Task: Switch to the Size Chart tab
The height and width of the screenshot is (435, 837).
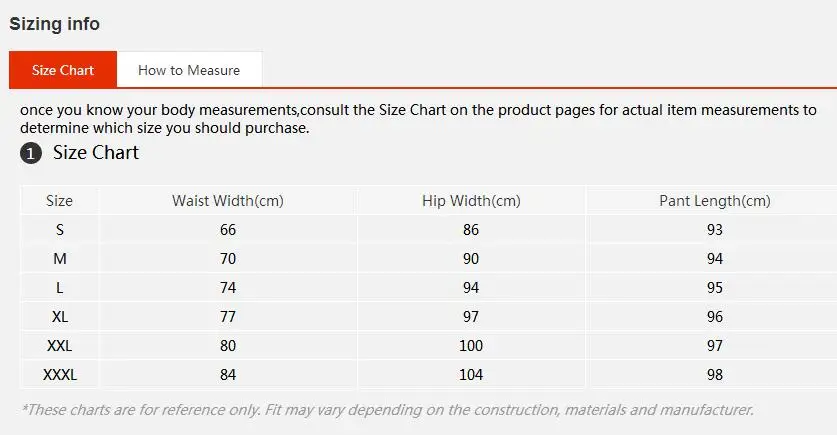Action: [x=63, y=70]
